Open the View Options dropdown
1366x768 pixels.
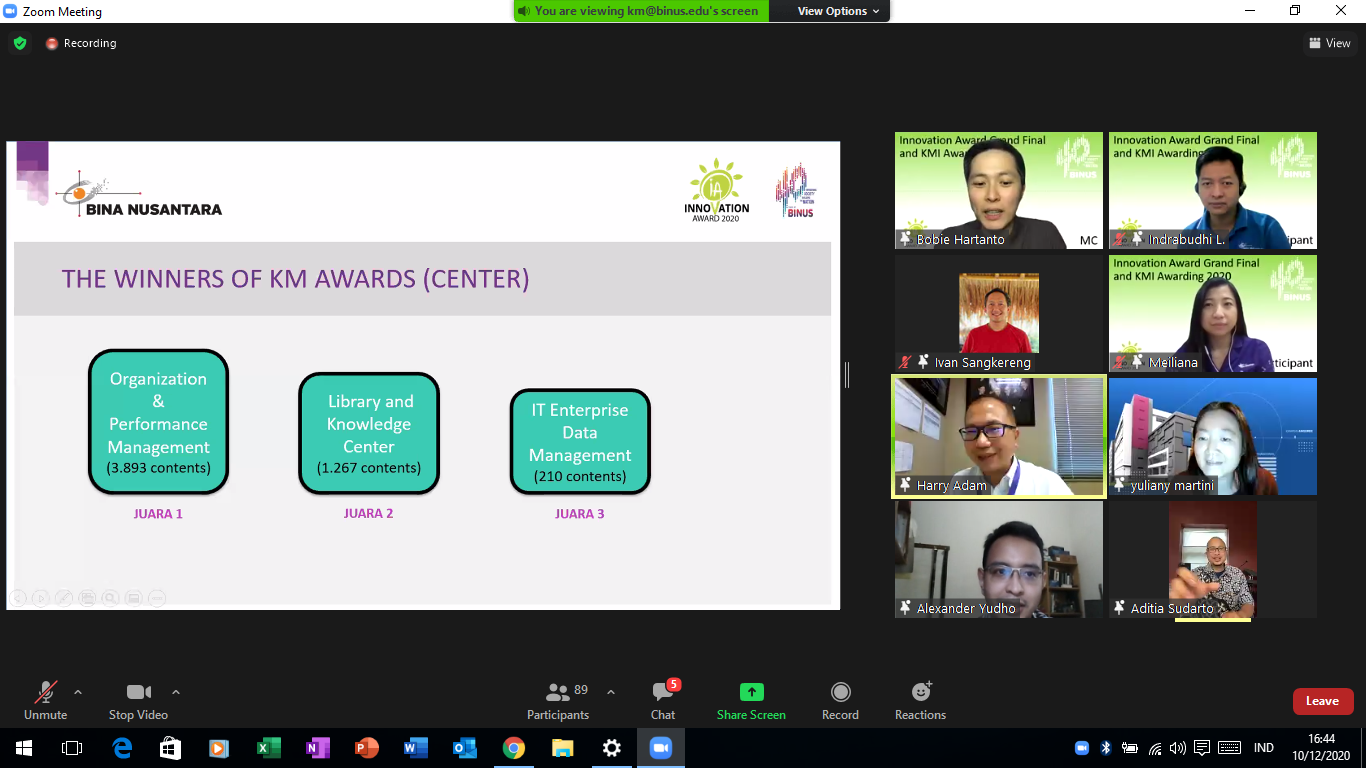[838, 11]
